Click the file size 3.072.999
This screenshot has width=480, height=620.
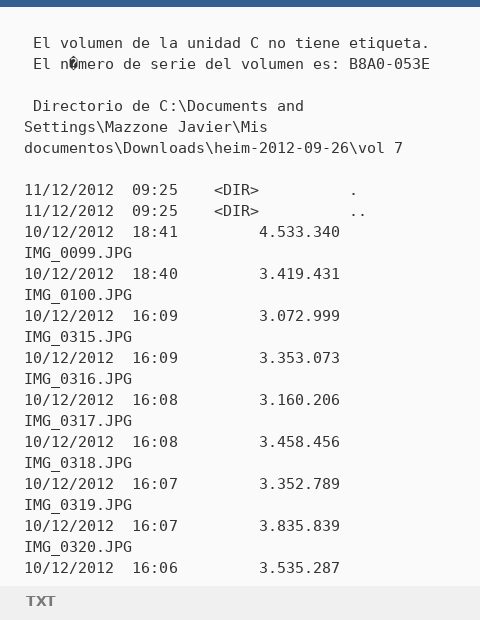pyautogui.click(x=299, y=316)
